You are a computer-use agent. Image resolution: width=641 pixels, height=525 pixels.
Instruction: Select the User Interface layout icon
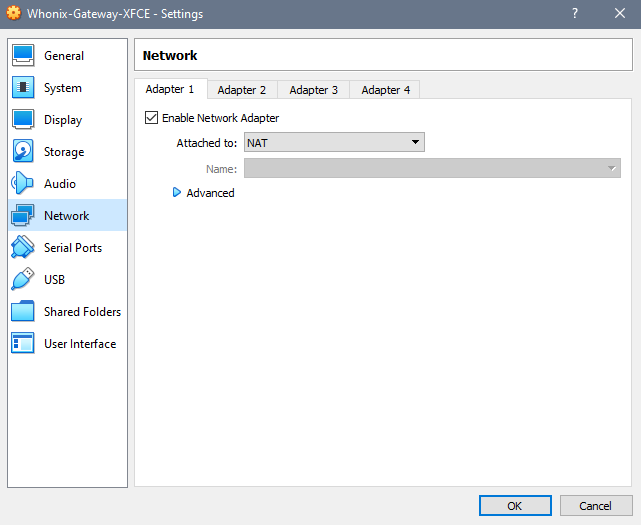click(x=23, y=344)
